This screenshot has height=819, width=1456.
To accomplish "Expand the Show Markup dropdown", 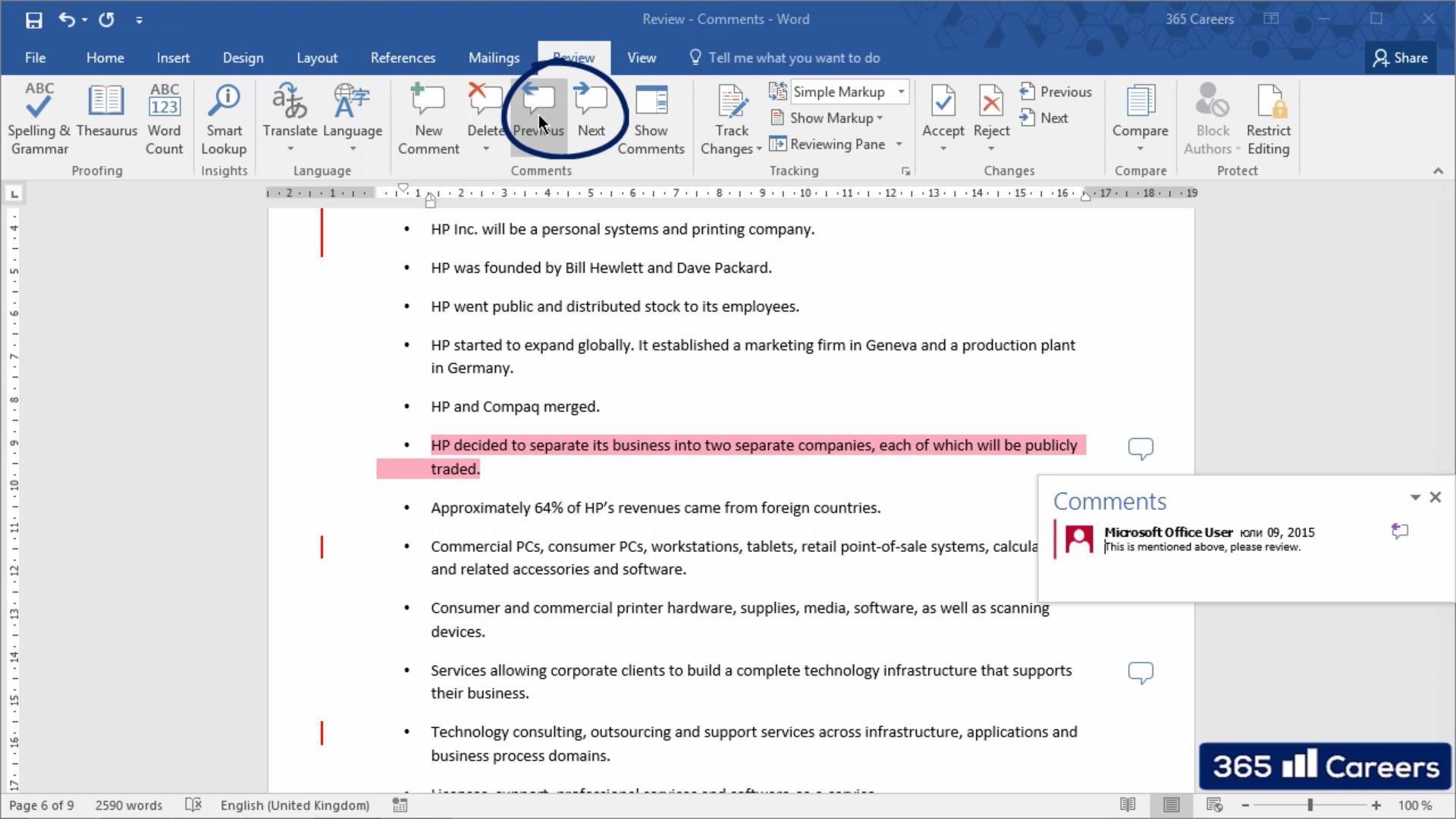I will point(878,117).
